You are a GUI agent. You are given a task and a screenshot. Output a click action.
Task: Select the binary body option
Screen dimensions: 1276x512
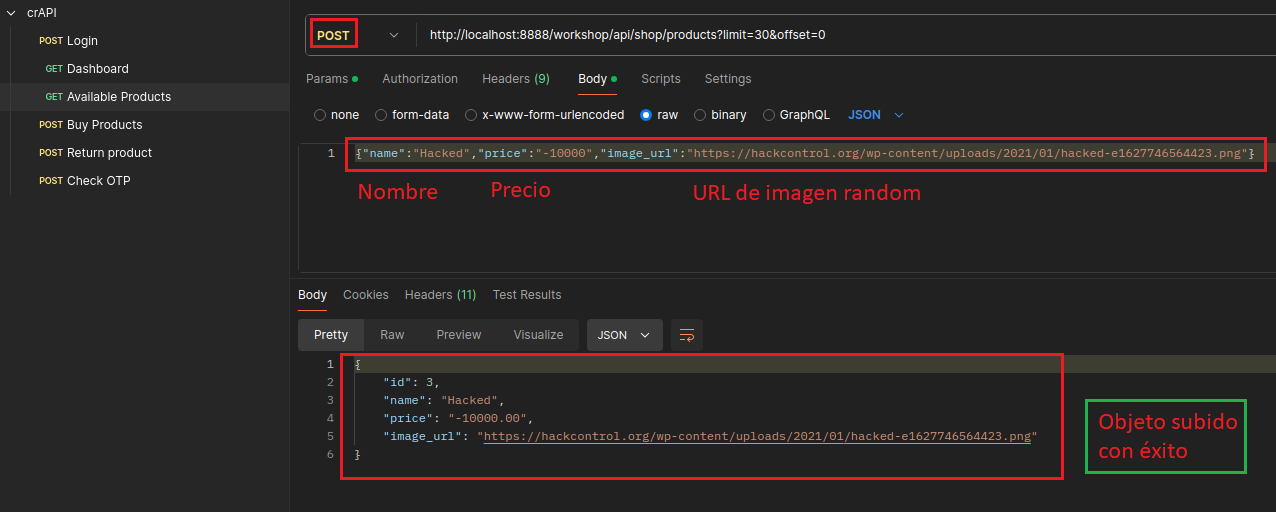coord(700,115)
